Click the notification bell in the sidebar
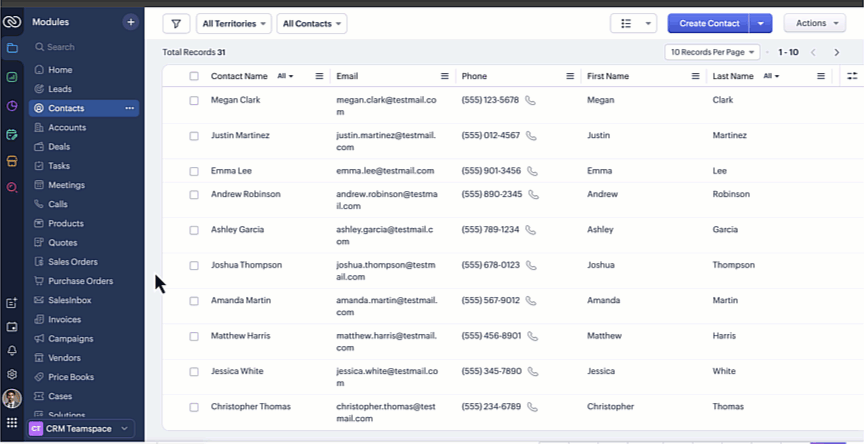The width and height of the screenshot is (864, 444). click(x=12, y=350)
